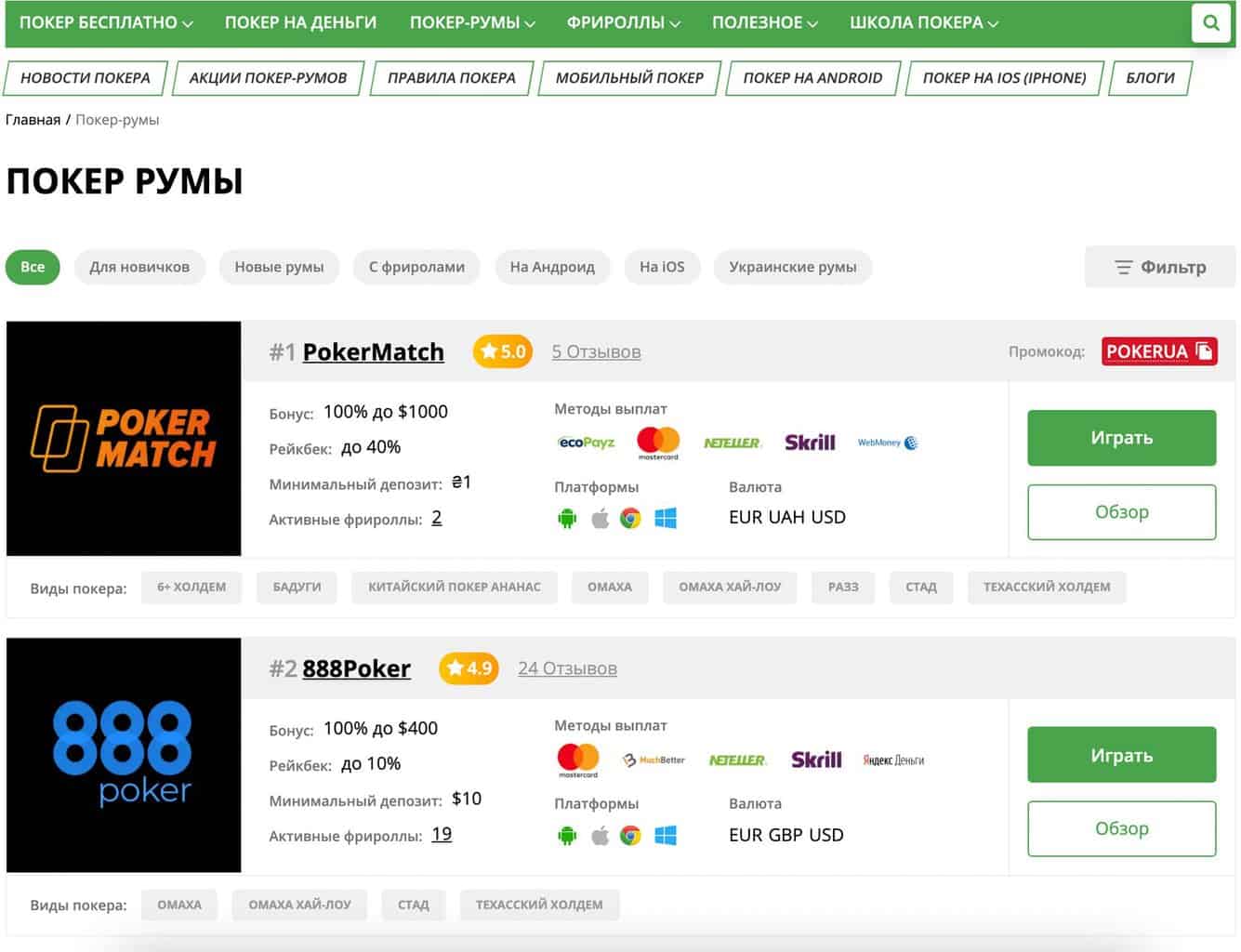Select Skrill payout logo for 888Poker
The width and height of the screenshot is (1241, 952).
816,760
